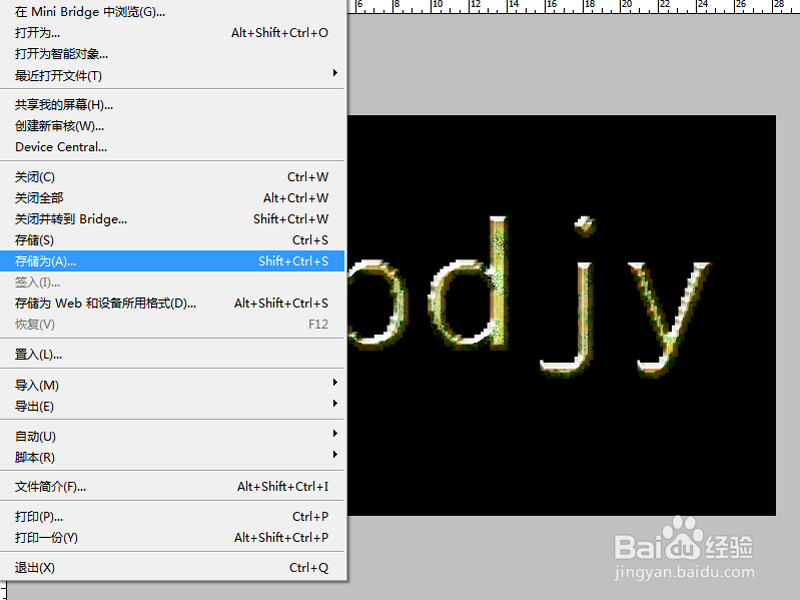
Task: Select highlighted 存储为(A)... menu item
Action: [172, 261]
